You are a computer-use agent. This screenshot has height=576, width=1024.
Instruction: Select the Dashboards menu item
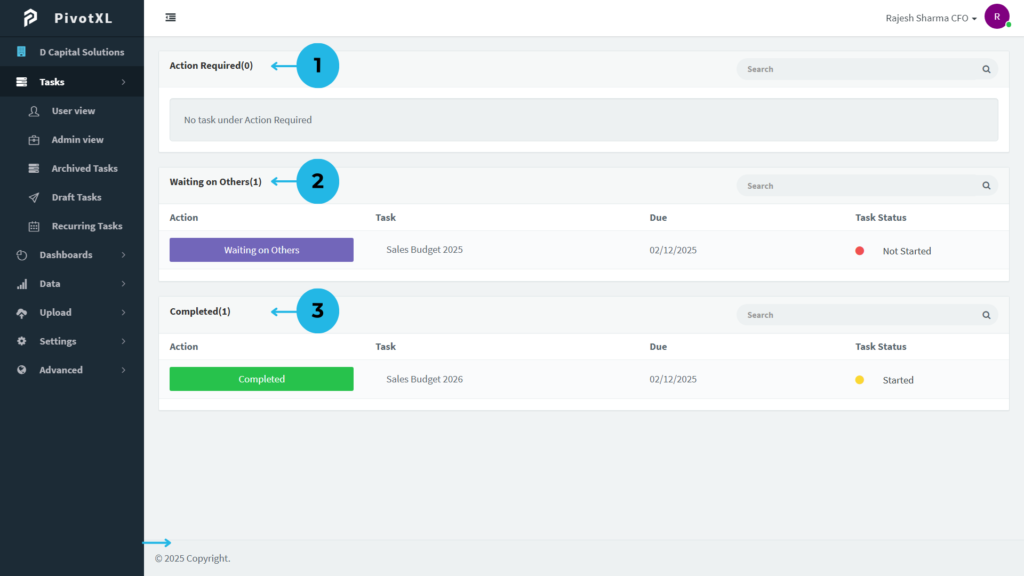coord(72,255)
